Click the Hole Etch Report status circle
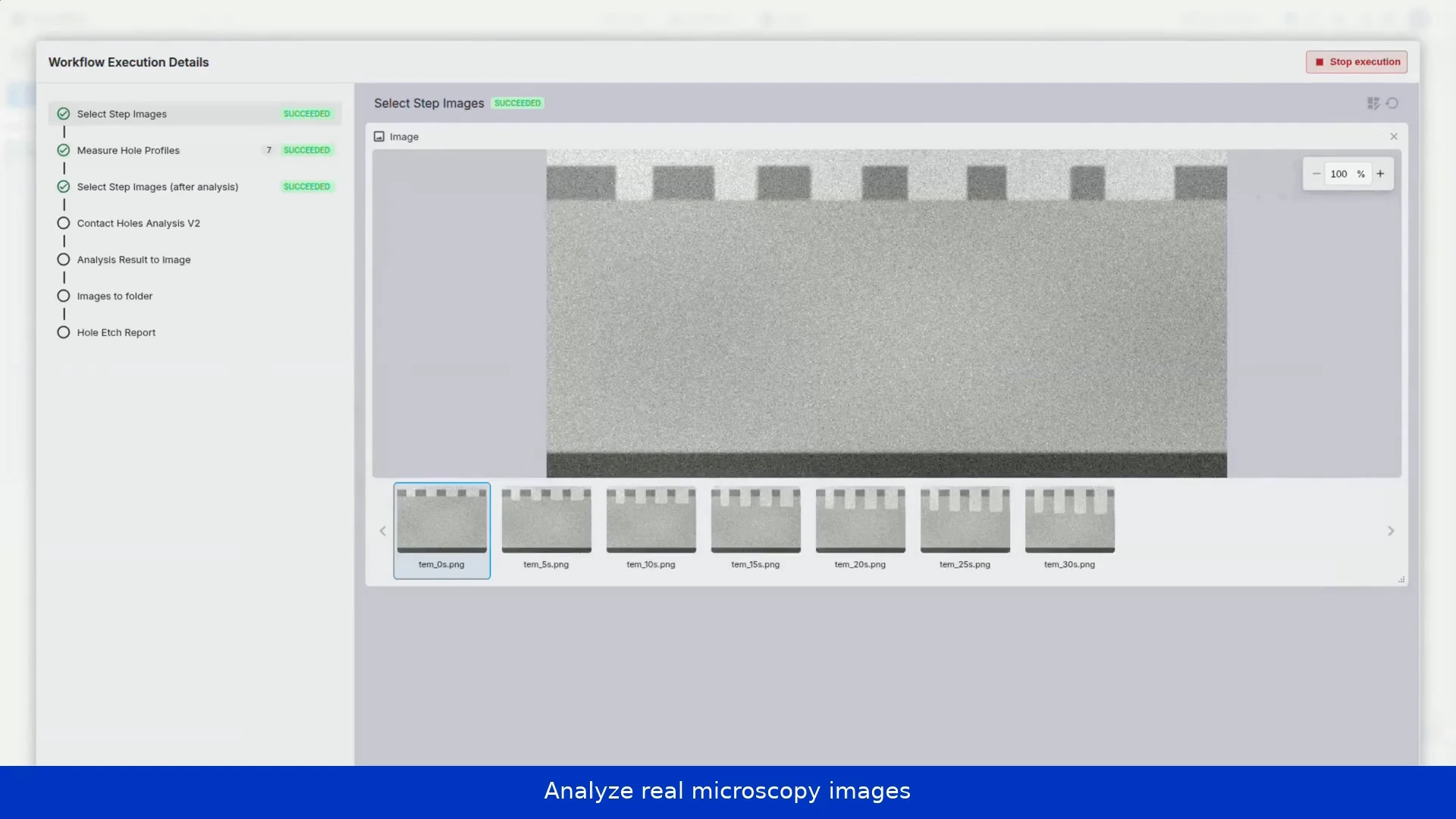Image resolution: width=1456 pixels, height=819 pixels. pos(64,332)
